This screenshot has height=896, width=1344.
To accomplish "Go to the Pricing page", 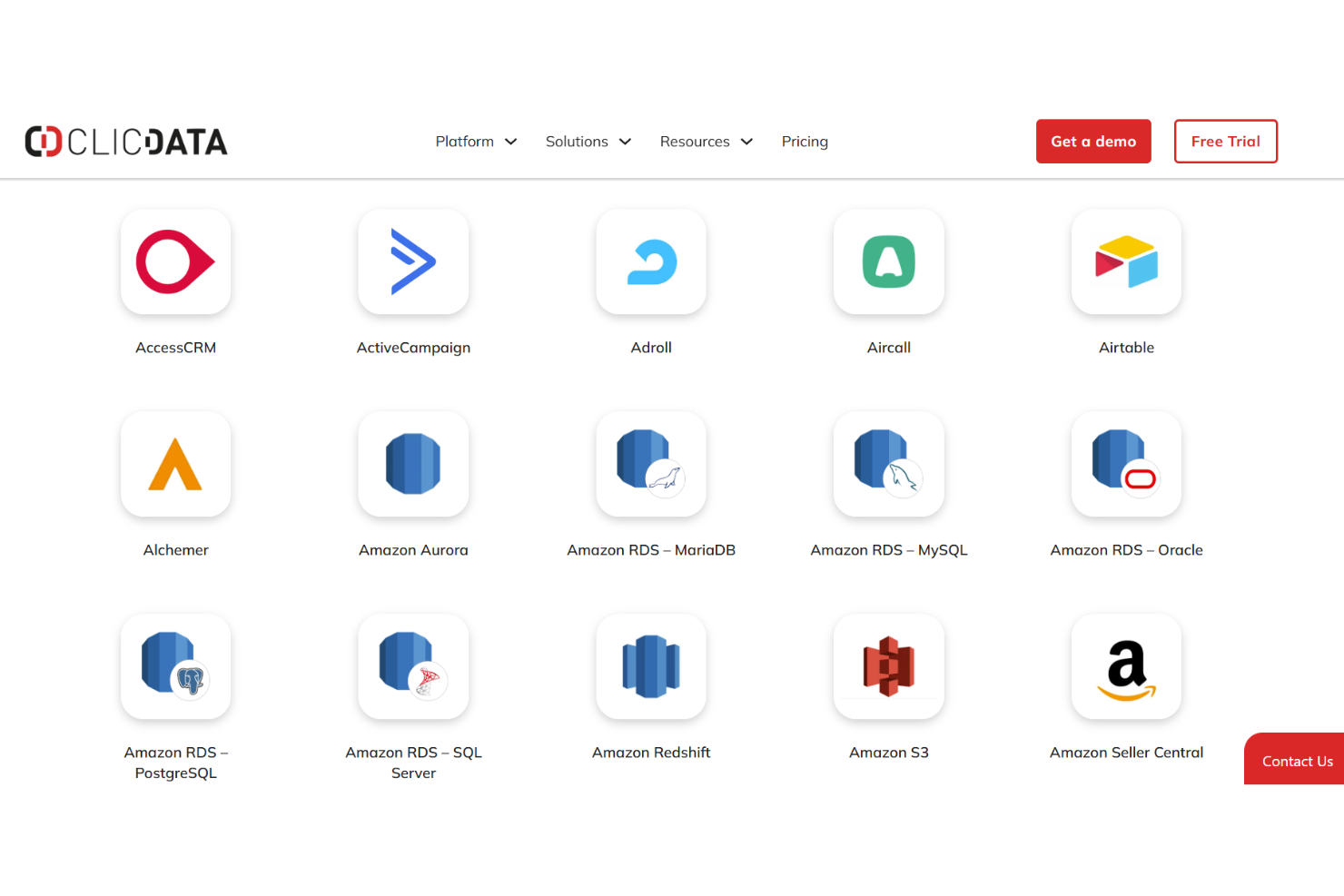I will pos(805,142).
